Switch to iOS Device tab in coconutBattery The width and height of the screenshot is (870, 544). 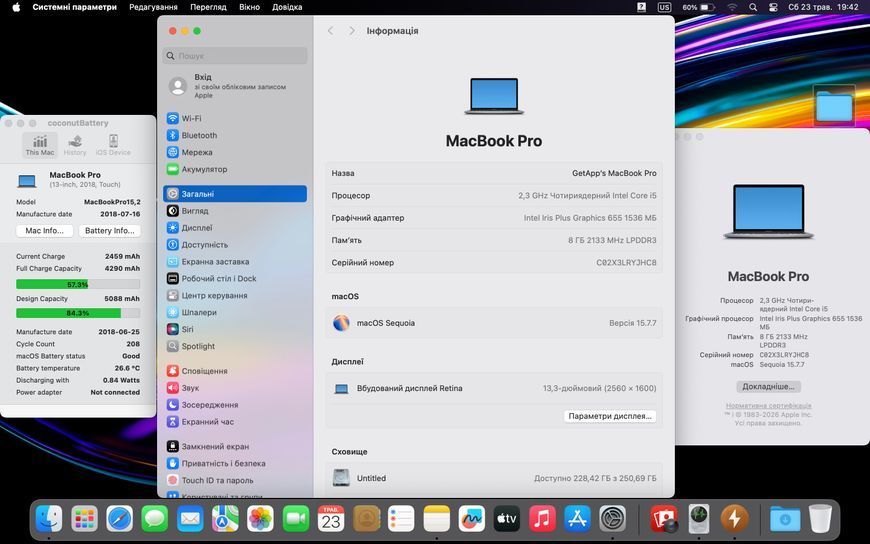113,145
